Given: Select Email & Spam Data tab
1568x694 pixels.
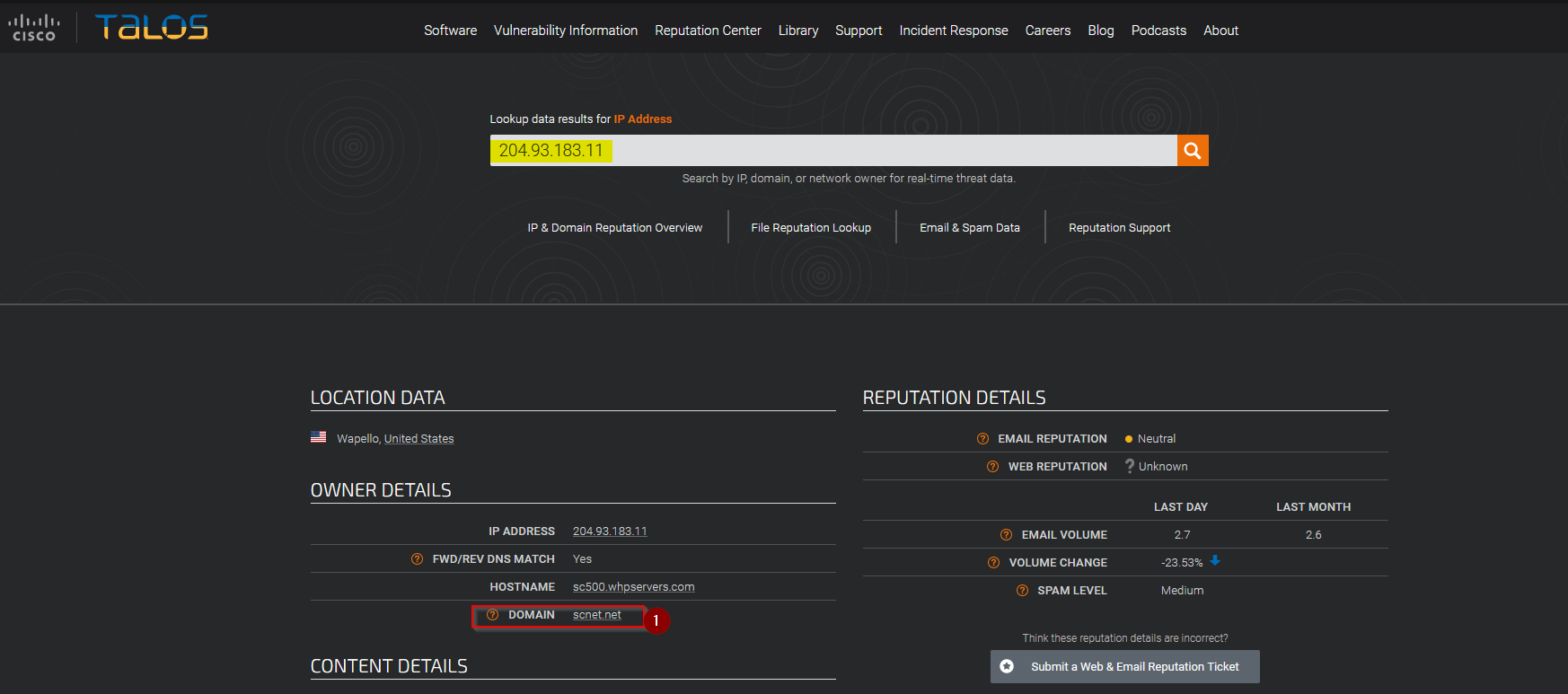Looking at the screenshot, I should 970,228.
